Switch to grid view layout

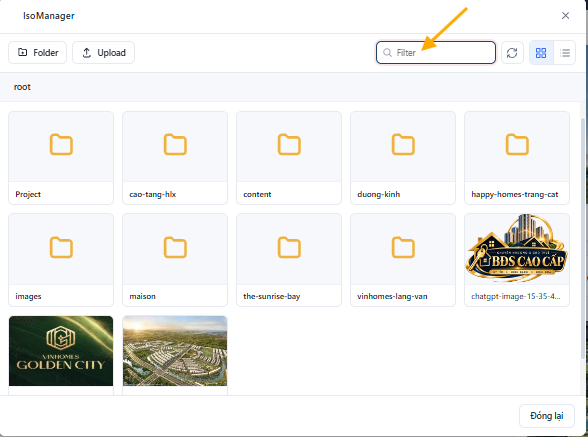pos(541,53)
